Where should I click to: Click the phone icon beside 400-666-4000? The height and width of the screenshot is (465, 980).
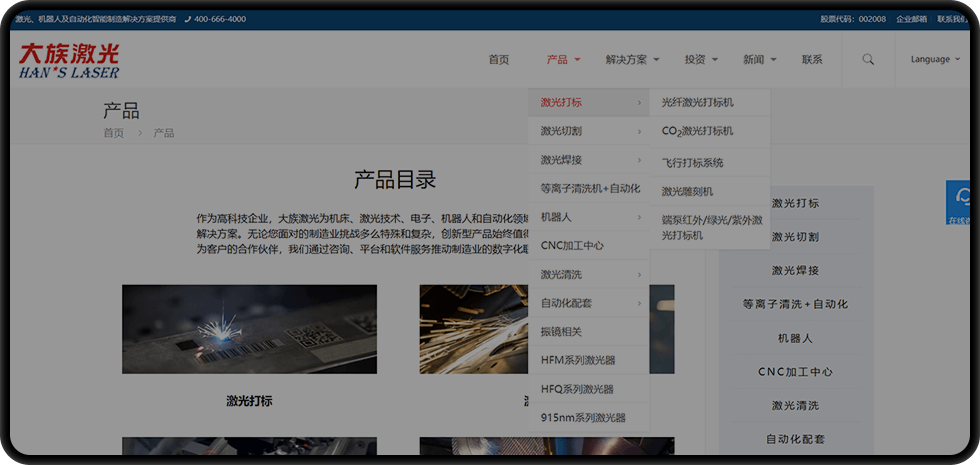[187, 19]
